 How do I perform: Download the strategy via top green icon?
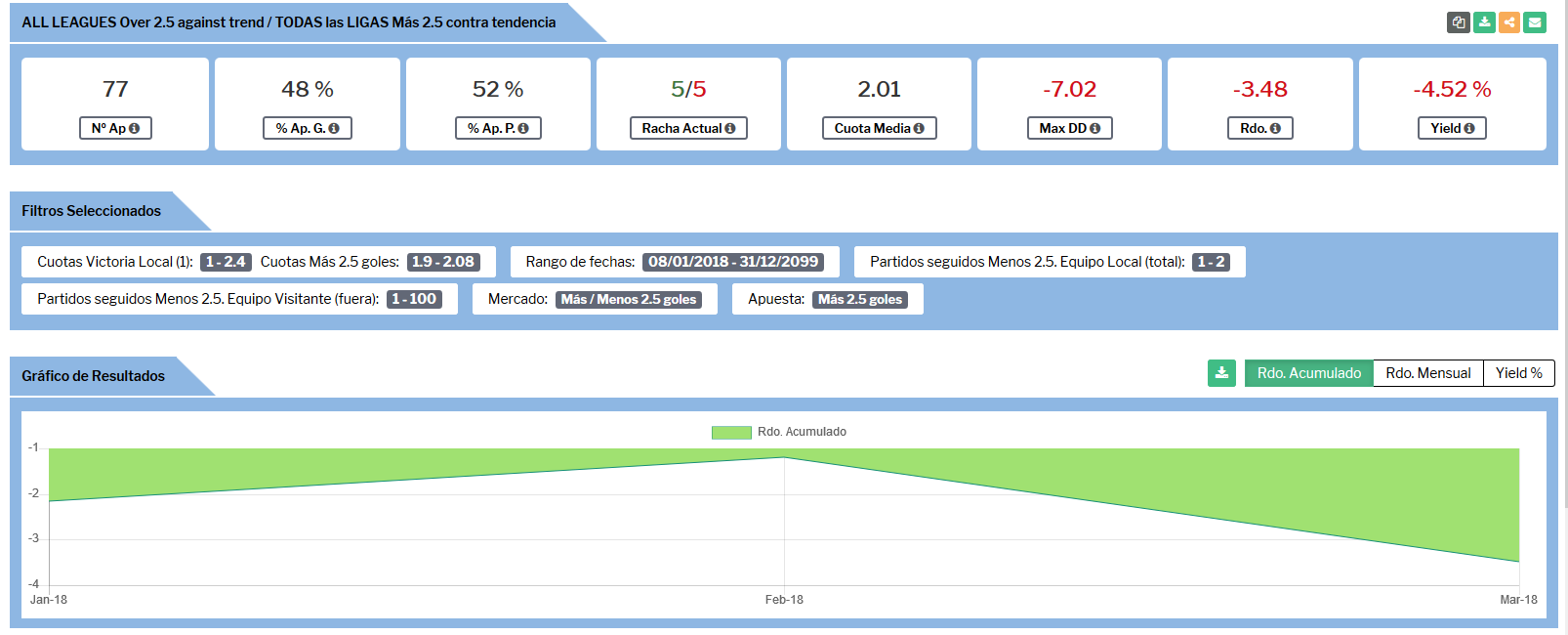pos(1484,22)
